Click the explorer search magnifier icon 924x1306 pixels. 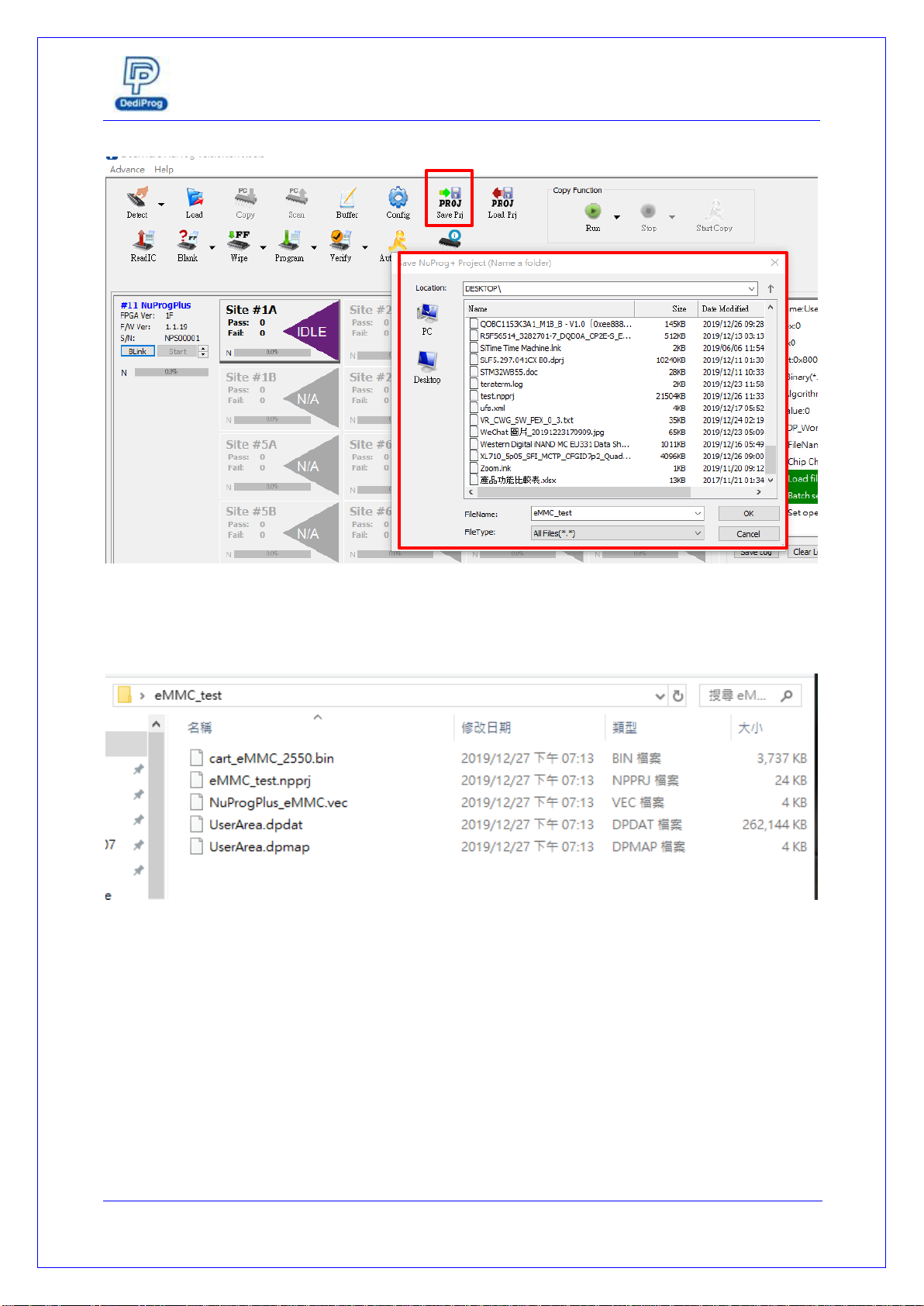787,695
